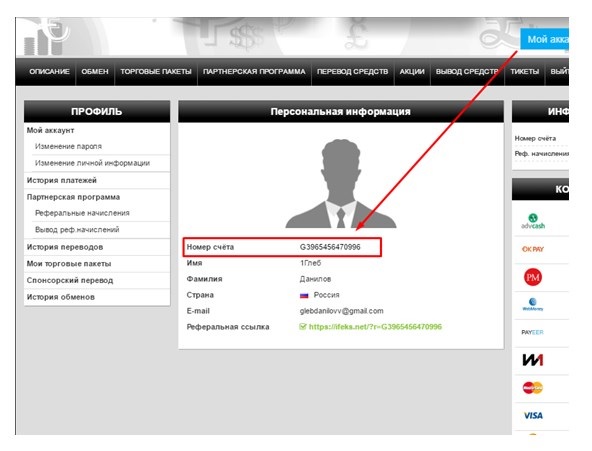Image resolution: width=592 pixels, height=451 pixels.
Task: Click the black and red M payment logo
Action: tap(533, 360)
